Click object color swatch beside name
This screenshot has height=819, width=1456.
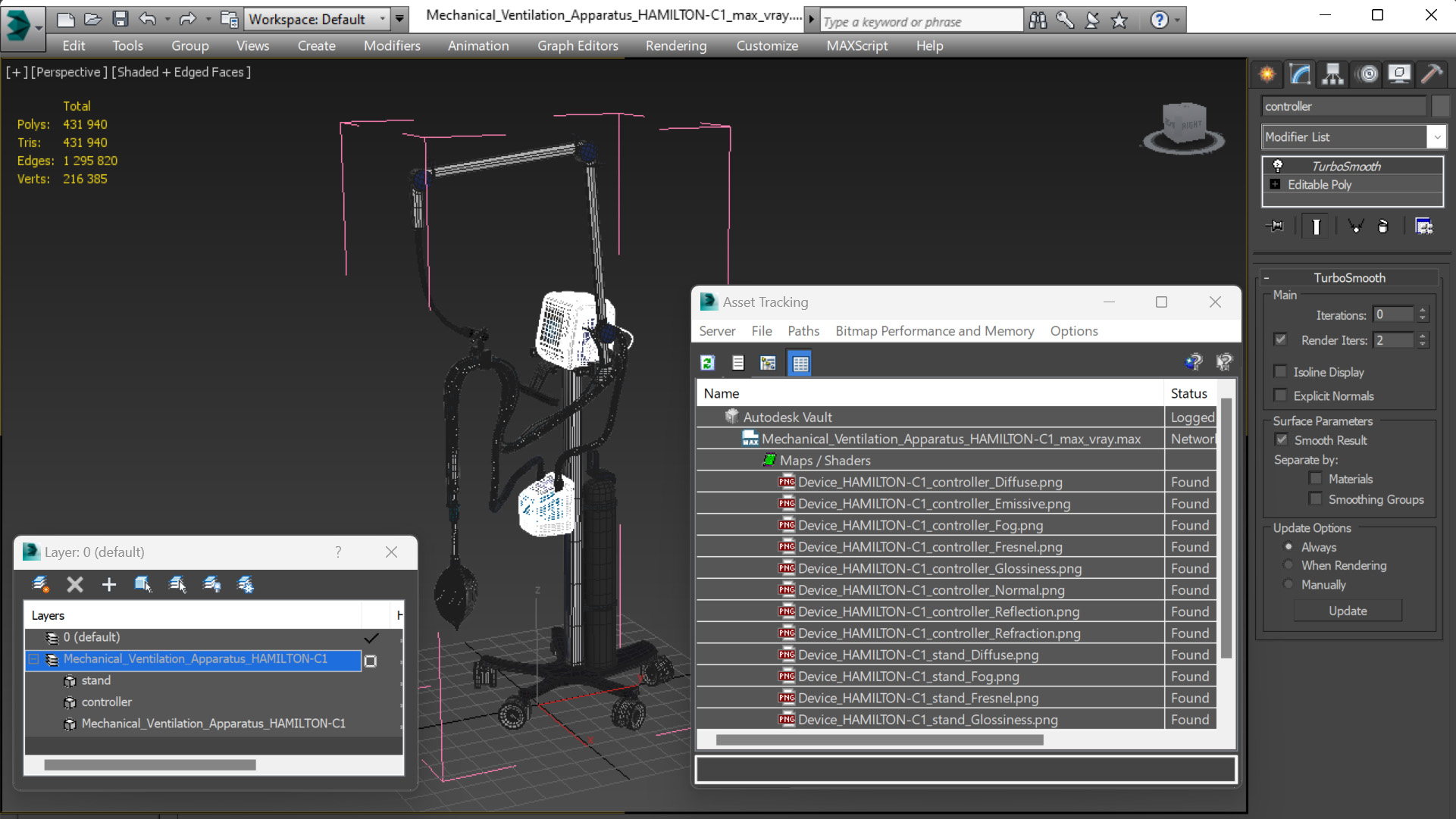[x=1440, y=106]
